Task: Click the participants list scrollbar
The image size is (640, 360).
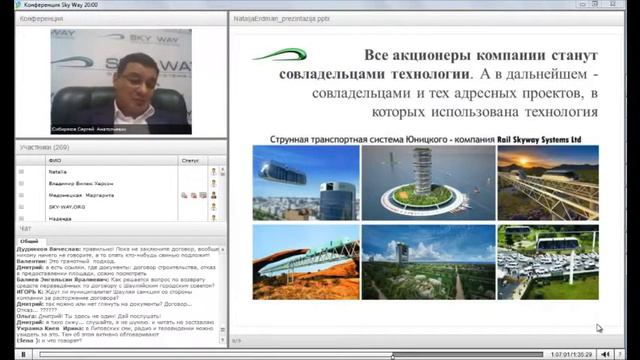Action: point(223,193)
